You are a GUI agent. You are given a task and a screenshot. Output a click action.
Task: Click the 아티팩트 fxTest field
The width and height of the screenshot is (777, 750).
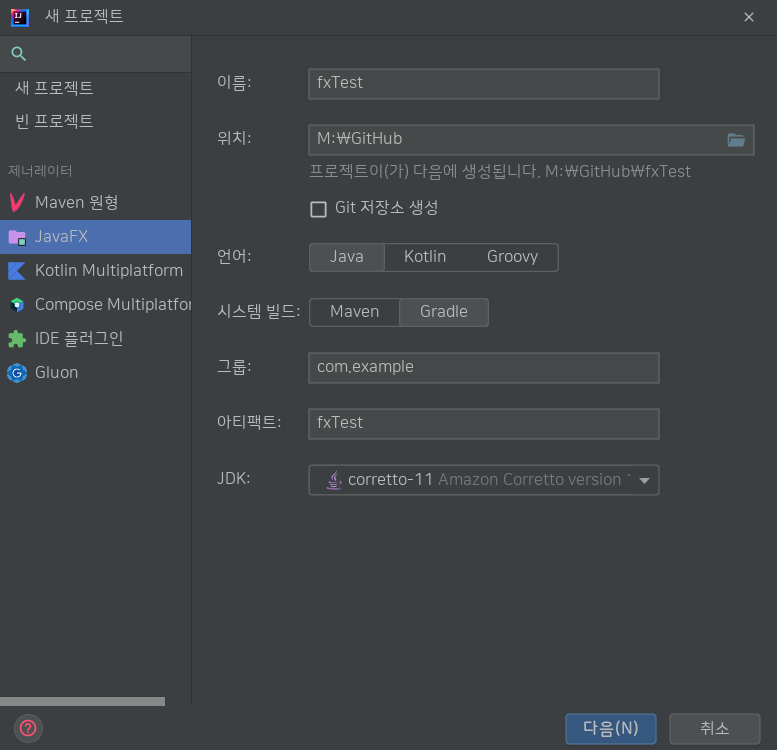point(484,424)
